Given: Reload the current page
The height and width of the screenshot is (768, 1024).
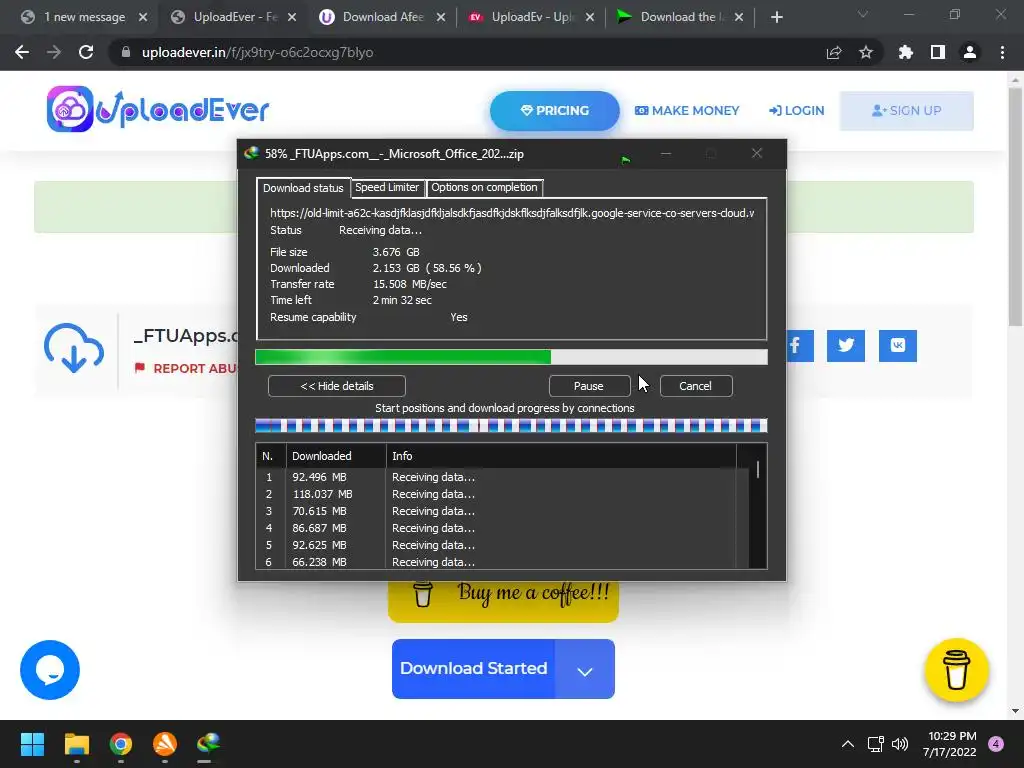Looking at the screenshot, I should coord(86,52).
